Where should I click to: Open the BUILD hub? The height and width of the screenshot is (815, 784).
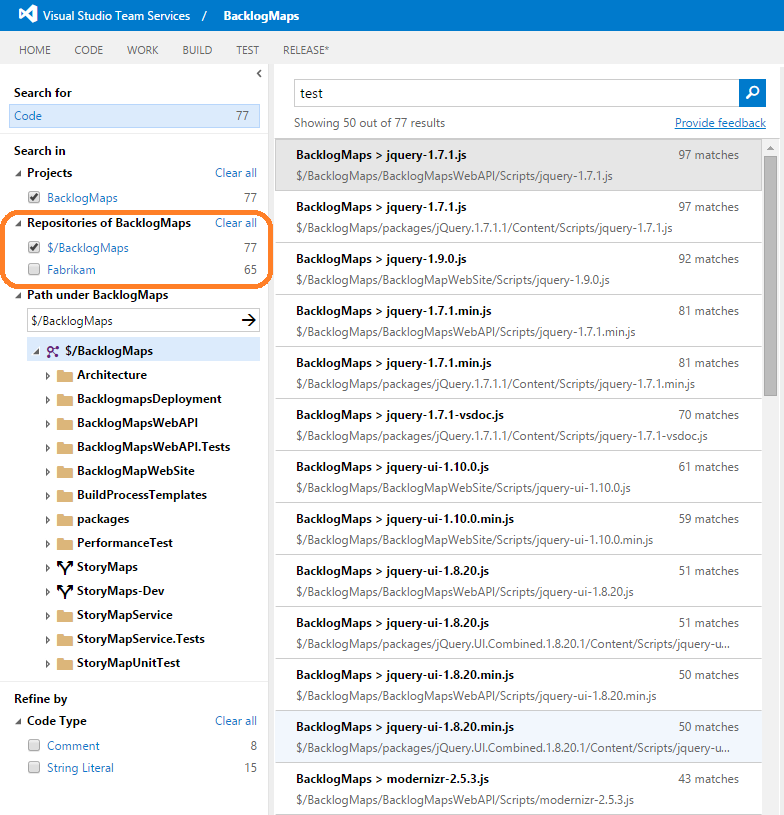197,50
